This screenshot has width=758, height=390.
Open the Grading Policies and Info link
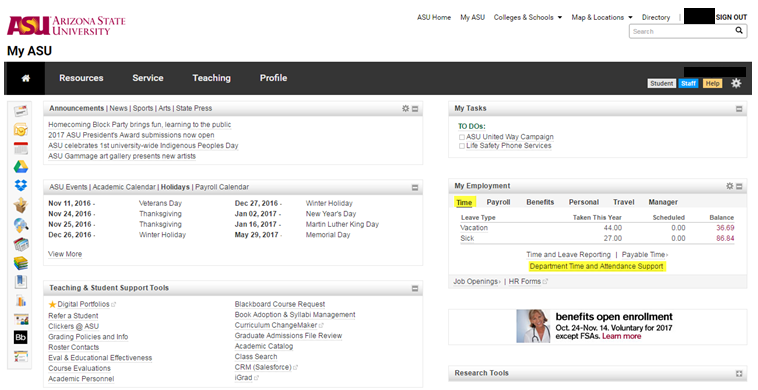click(x=88, y=337)
